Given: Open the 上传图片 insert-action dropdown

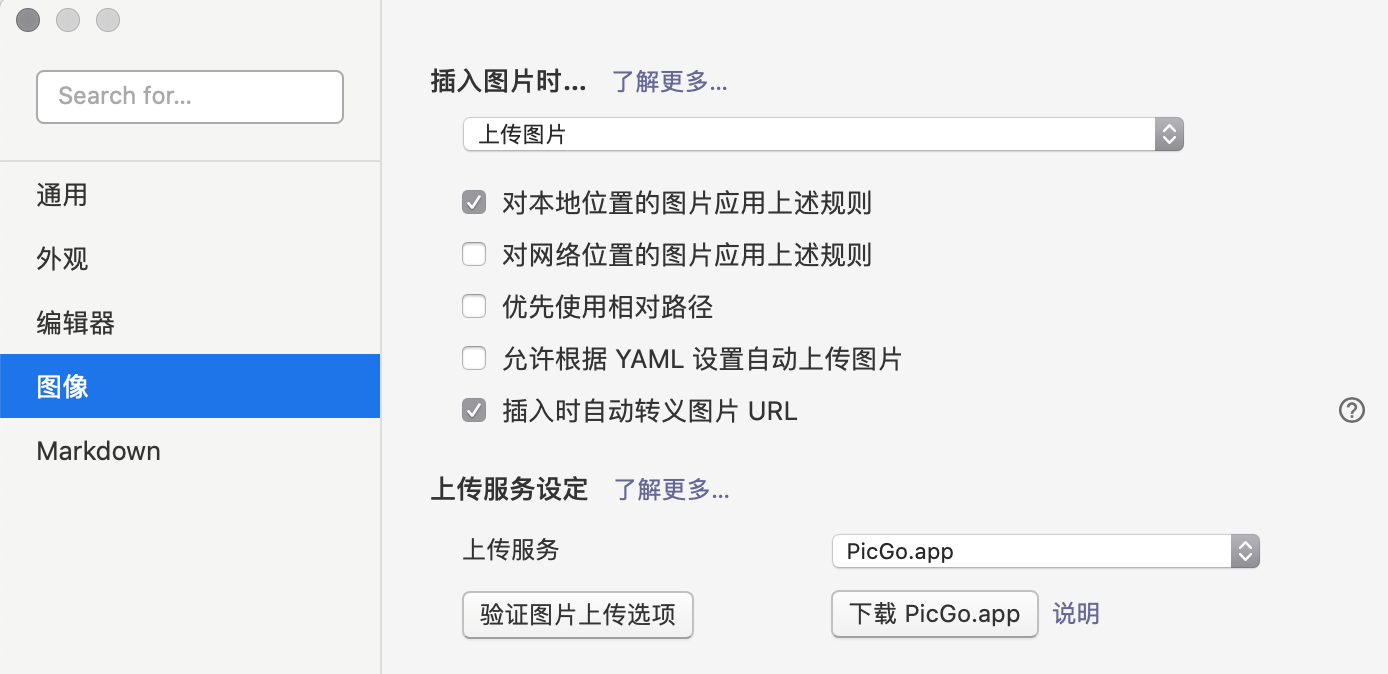Looking at the screenshot, I should (822, 134).
